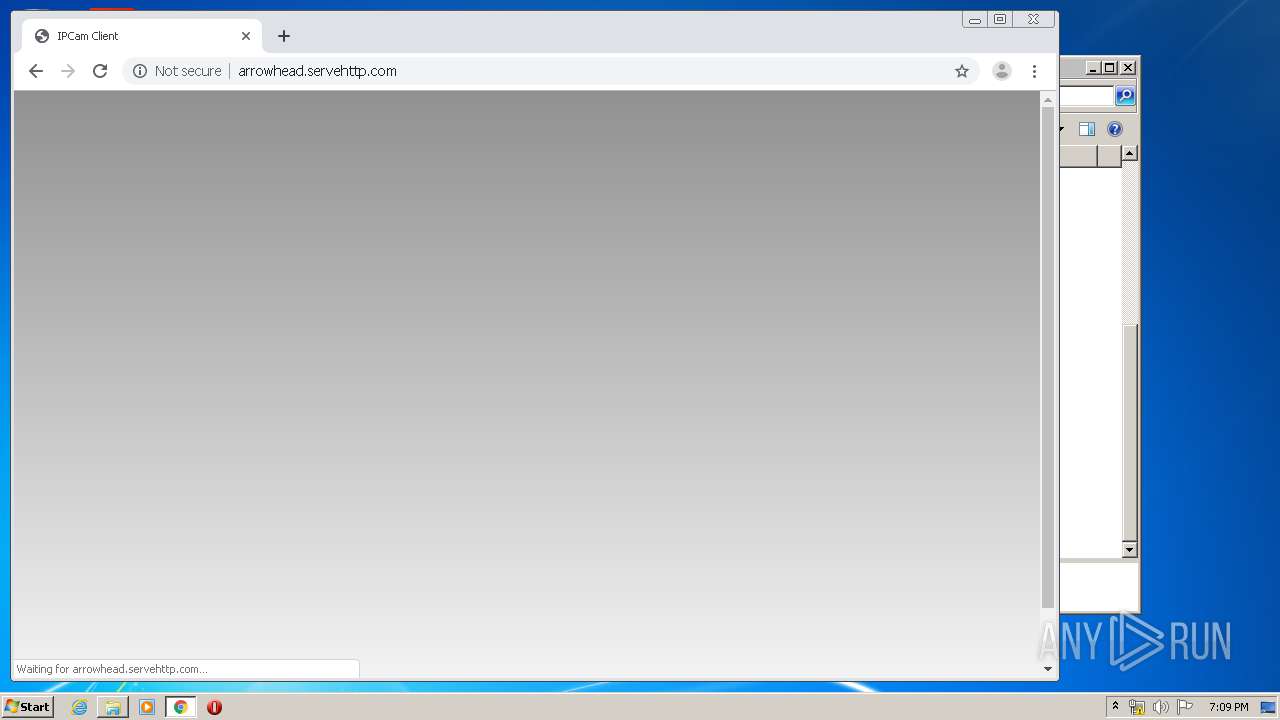The image size is (1280, 720).
Task: Open help in the background window
Action: [x=1115, y=129]
